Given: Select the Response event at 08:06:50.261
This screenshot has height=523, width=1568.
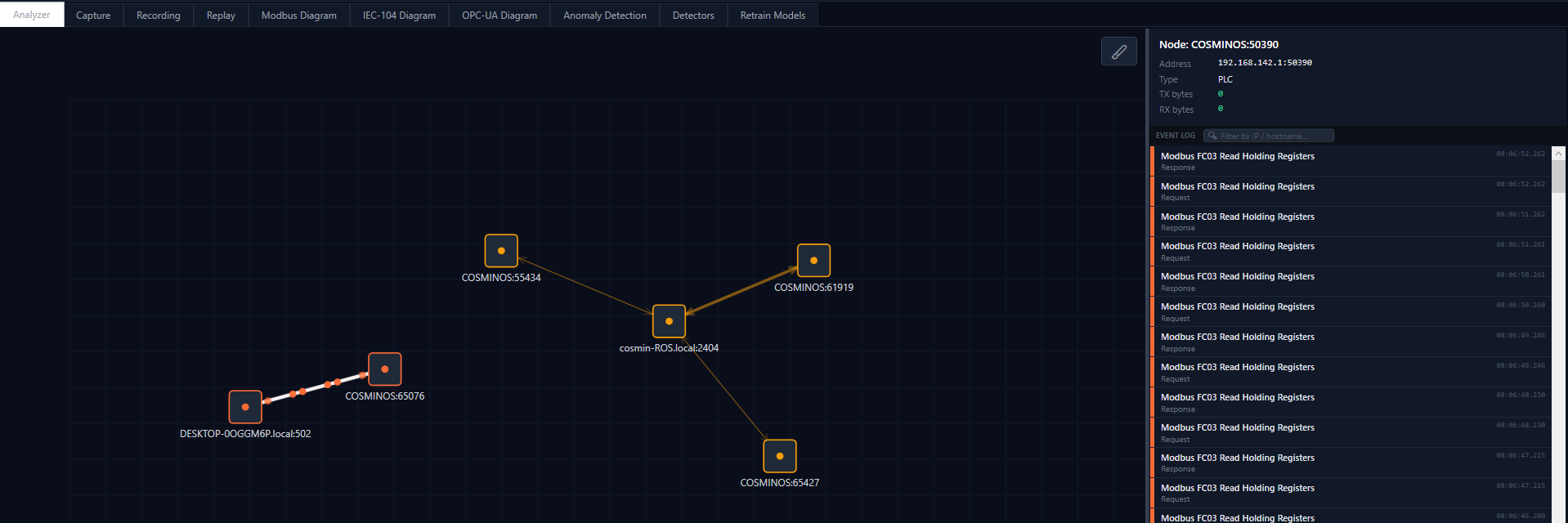Looking at the screenshot, I should [1351, 281].
